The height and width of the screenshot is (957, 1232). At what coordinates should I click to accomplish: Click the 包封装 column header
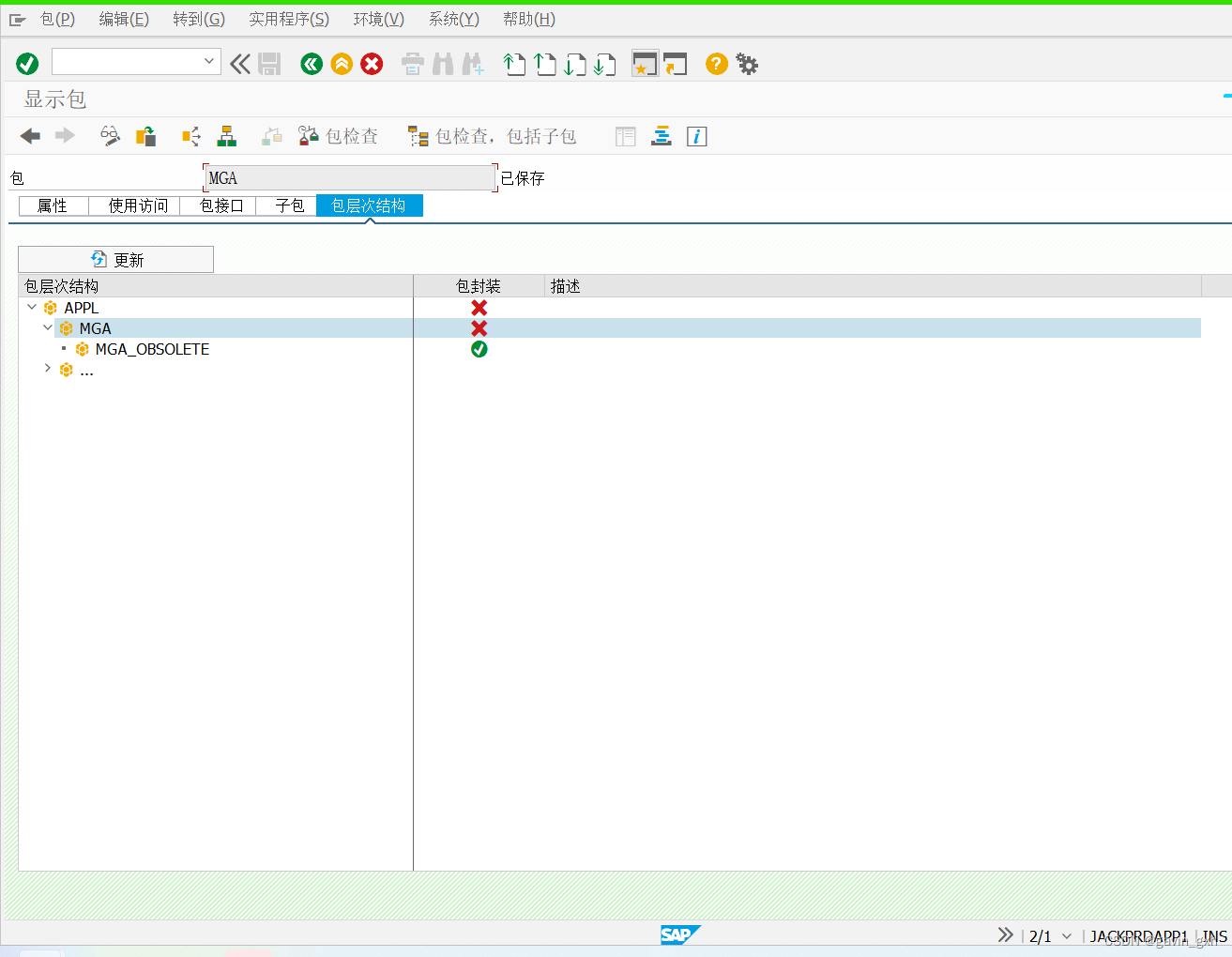[479, 286]
